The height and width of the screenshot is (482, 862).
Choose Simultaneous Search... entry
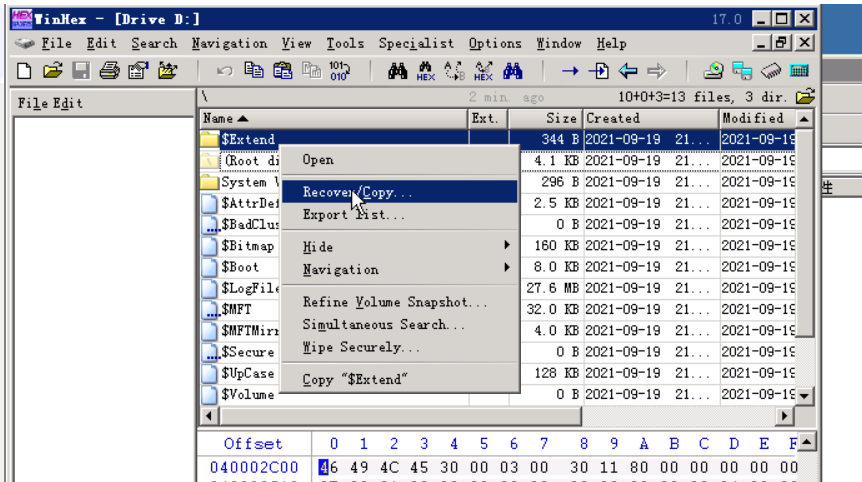400,324
